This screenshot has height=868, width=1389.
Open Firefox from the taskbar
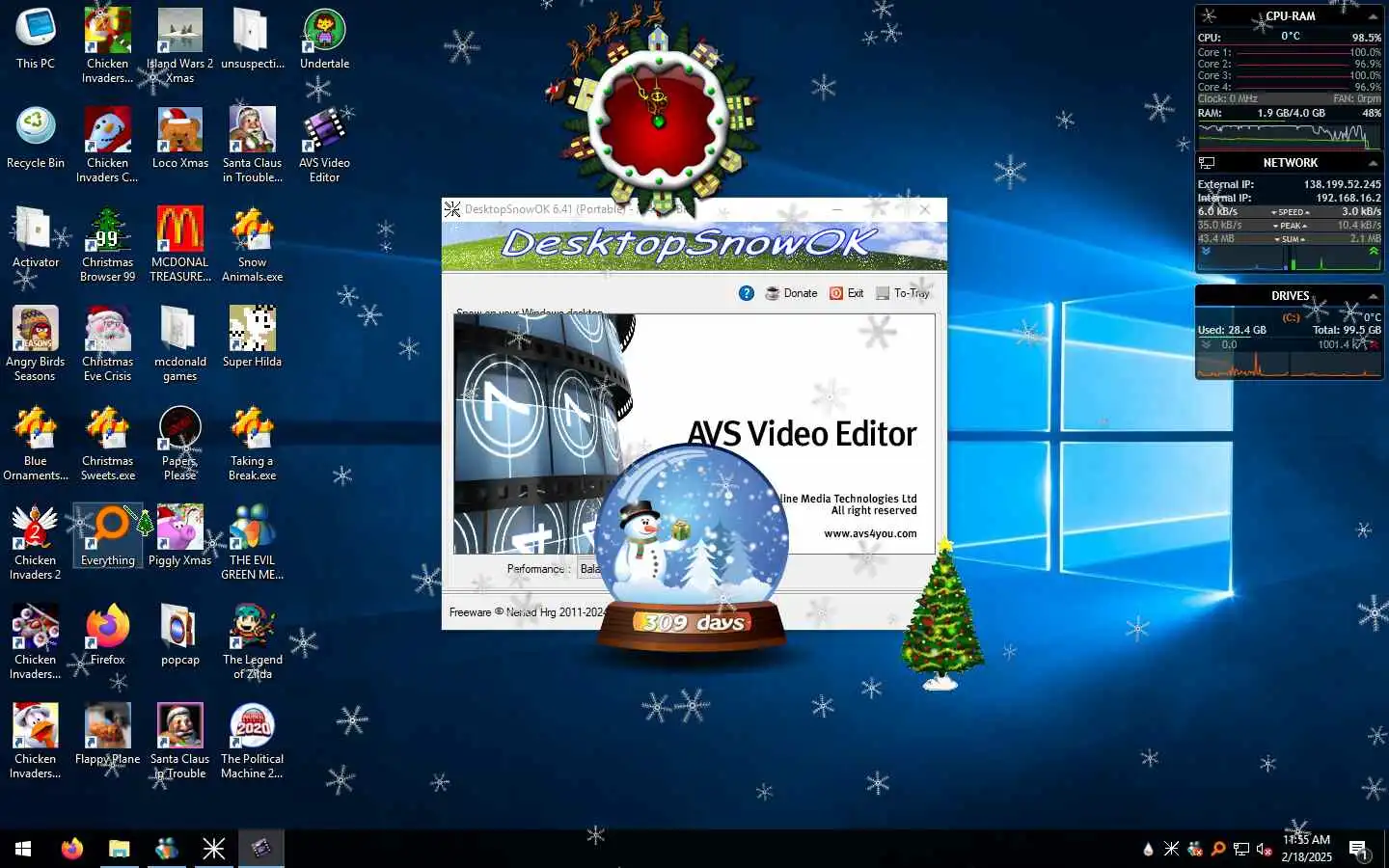point(71,849)
